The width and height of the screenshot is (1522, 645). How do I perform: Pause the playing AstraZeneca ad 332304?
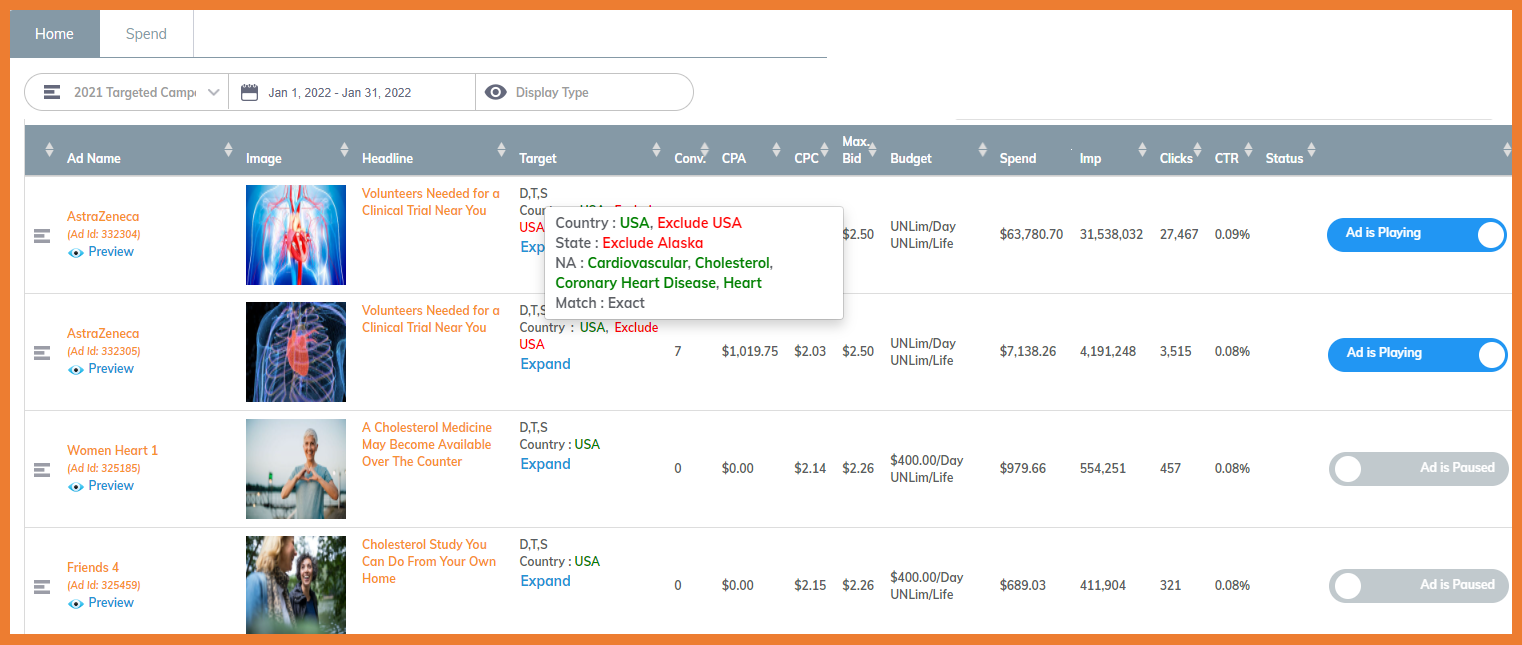(x=1417, y=235)
